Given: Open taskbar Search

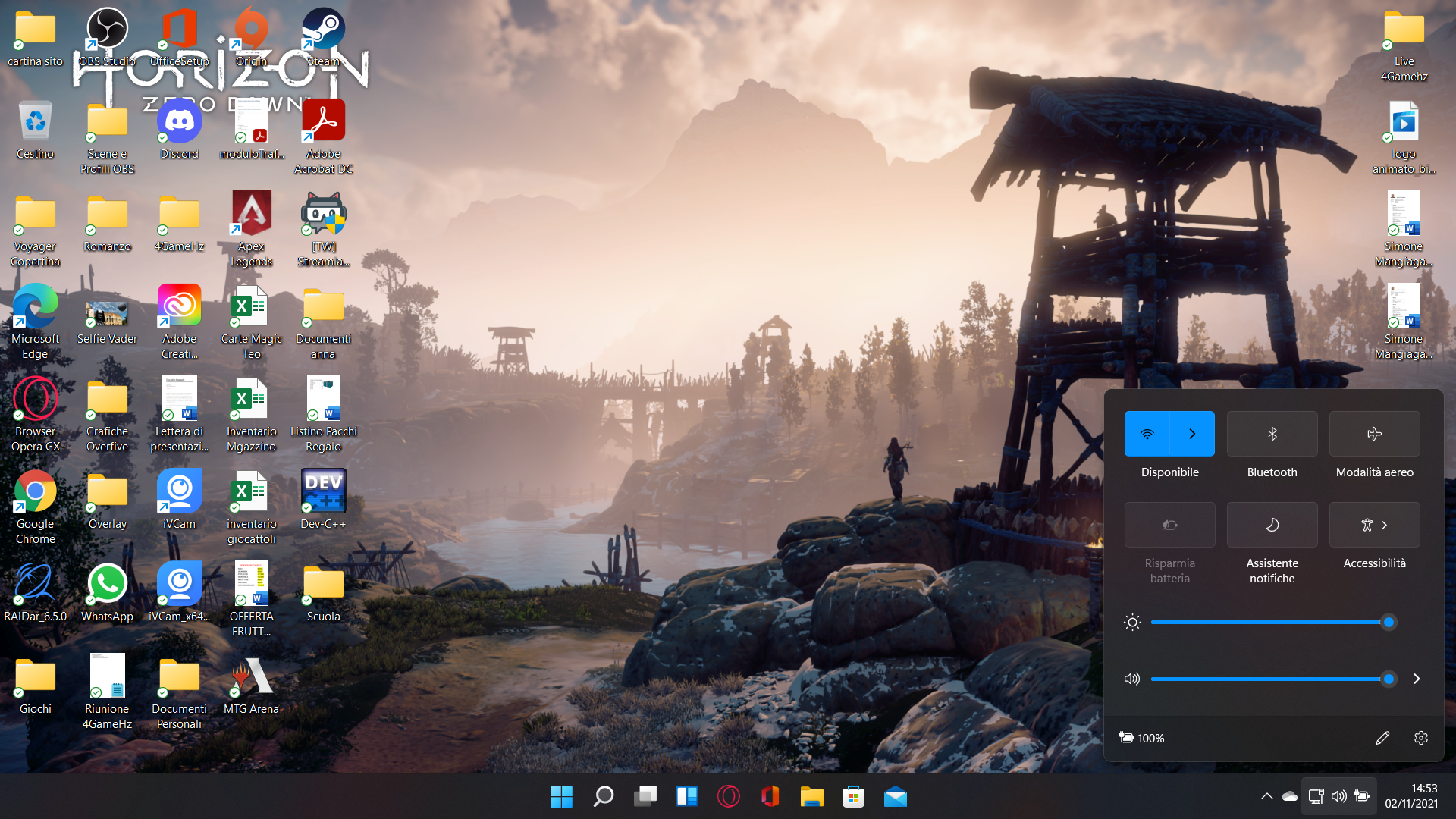Looking at the screenshot, I should [x=603, y=796].
